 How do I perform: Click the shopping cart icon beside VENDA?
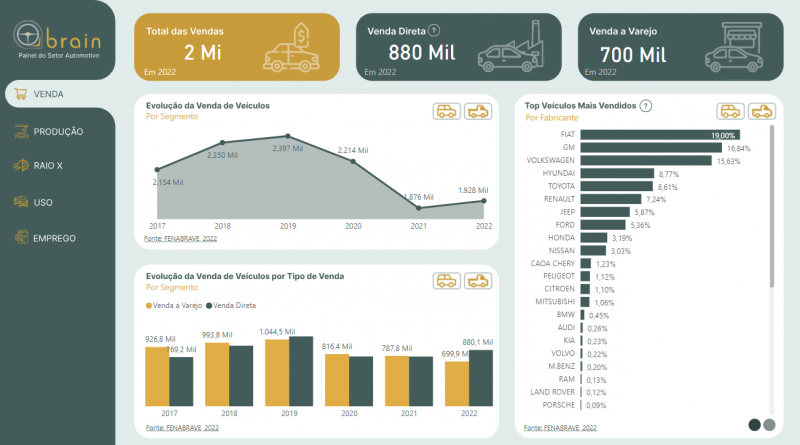tap(20, 94)
